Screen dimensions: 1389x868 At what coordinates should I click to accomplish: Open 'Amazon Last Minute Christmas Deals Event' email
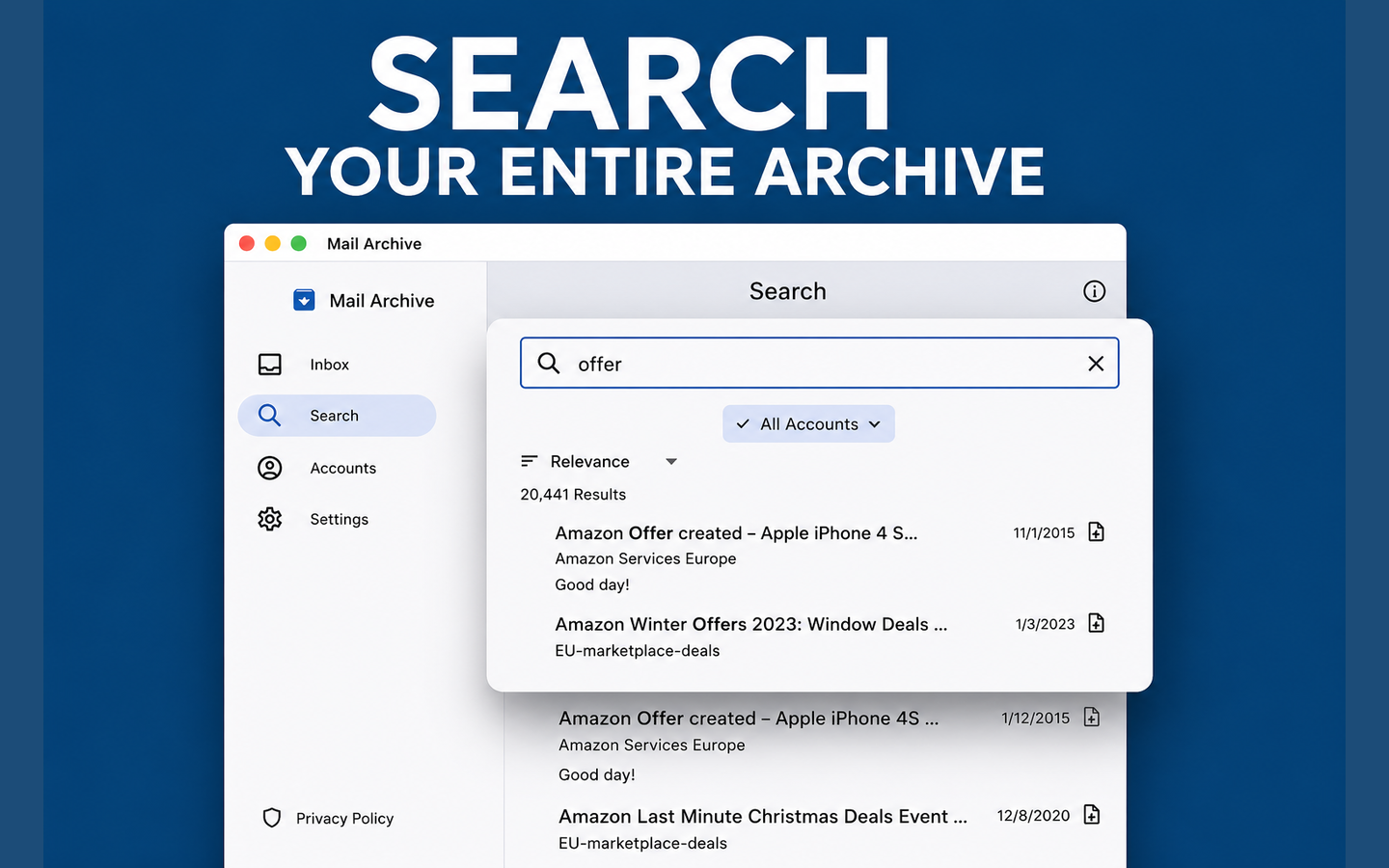[763, 817]
